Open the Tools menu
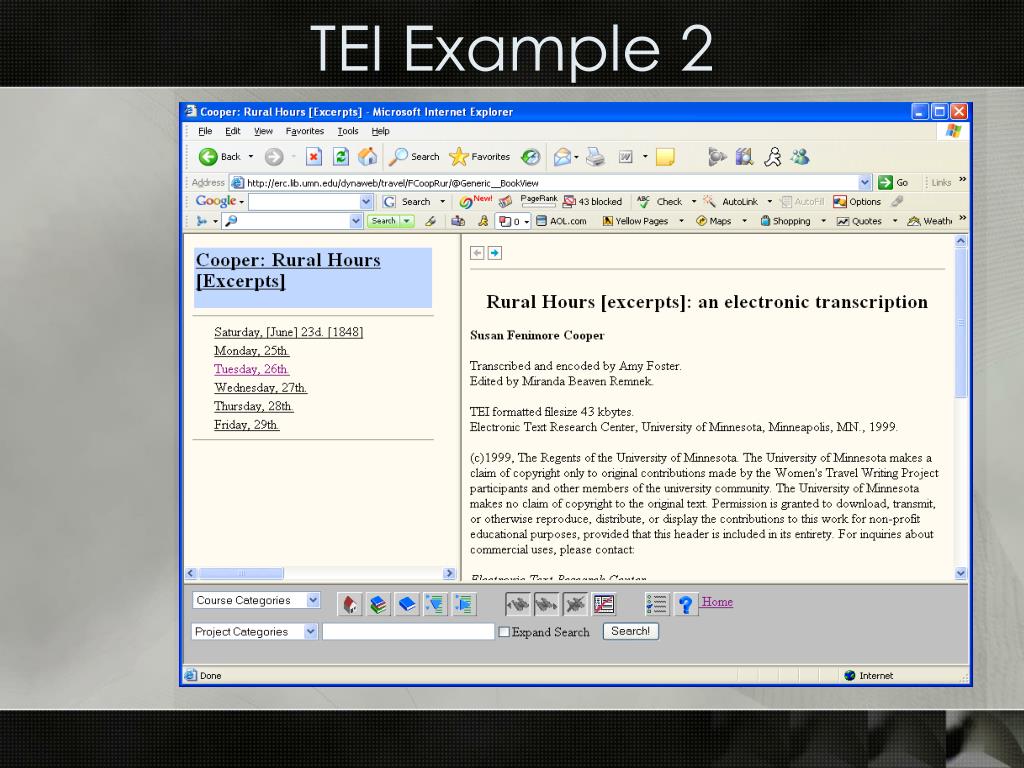Viewport: 1024px width, 768px height. click(347, 131)
